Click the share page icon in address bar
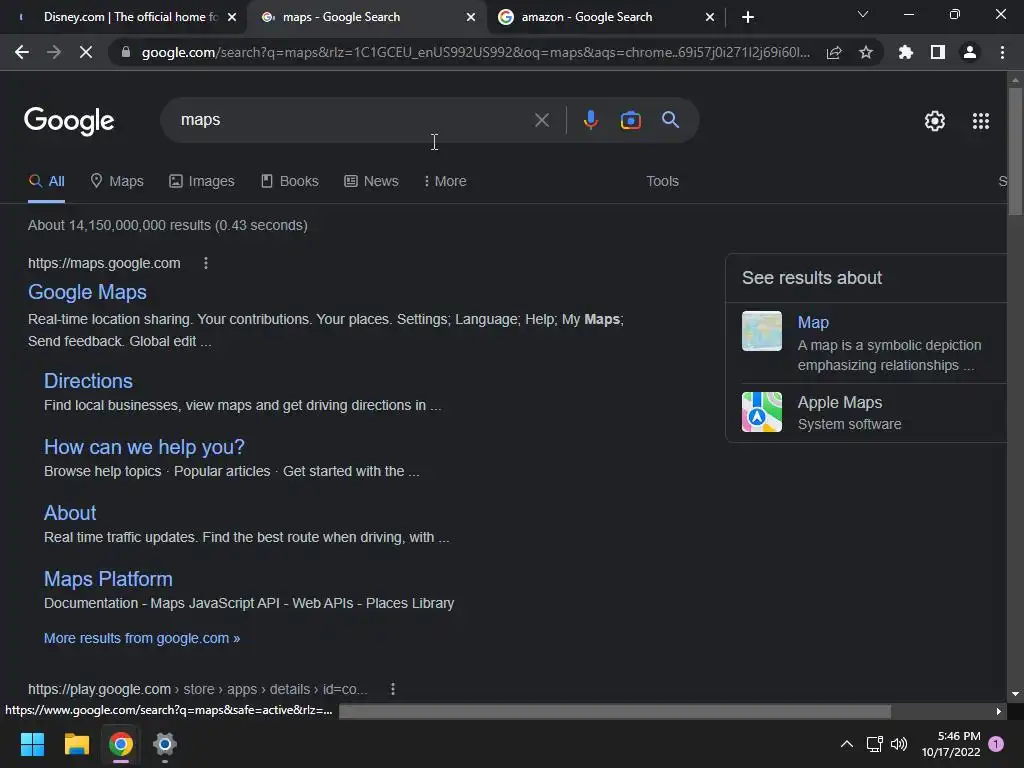This screenshot has width=1024, height=768. coord(834,52)
